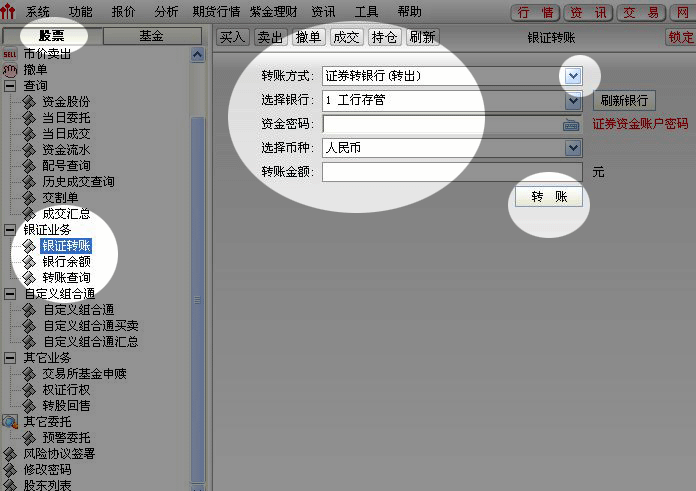The width and height of the screenshot is (696, 491).
Task: Click into the 转账金额 amount field
Action: pyautogui.click(x=452, y=172)
